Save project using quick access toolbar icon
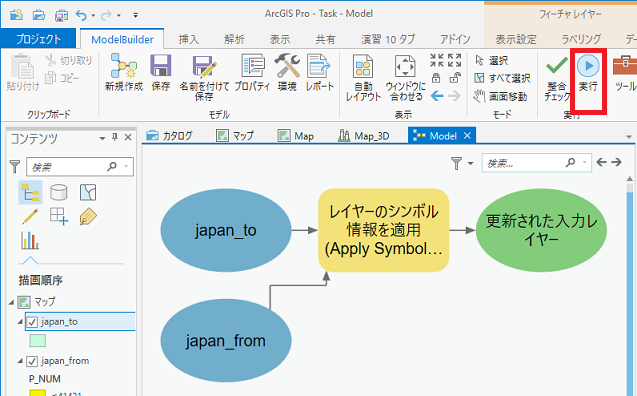637x396 pixels. point(61,15)
